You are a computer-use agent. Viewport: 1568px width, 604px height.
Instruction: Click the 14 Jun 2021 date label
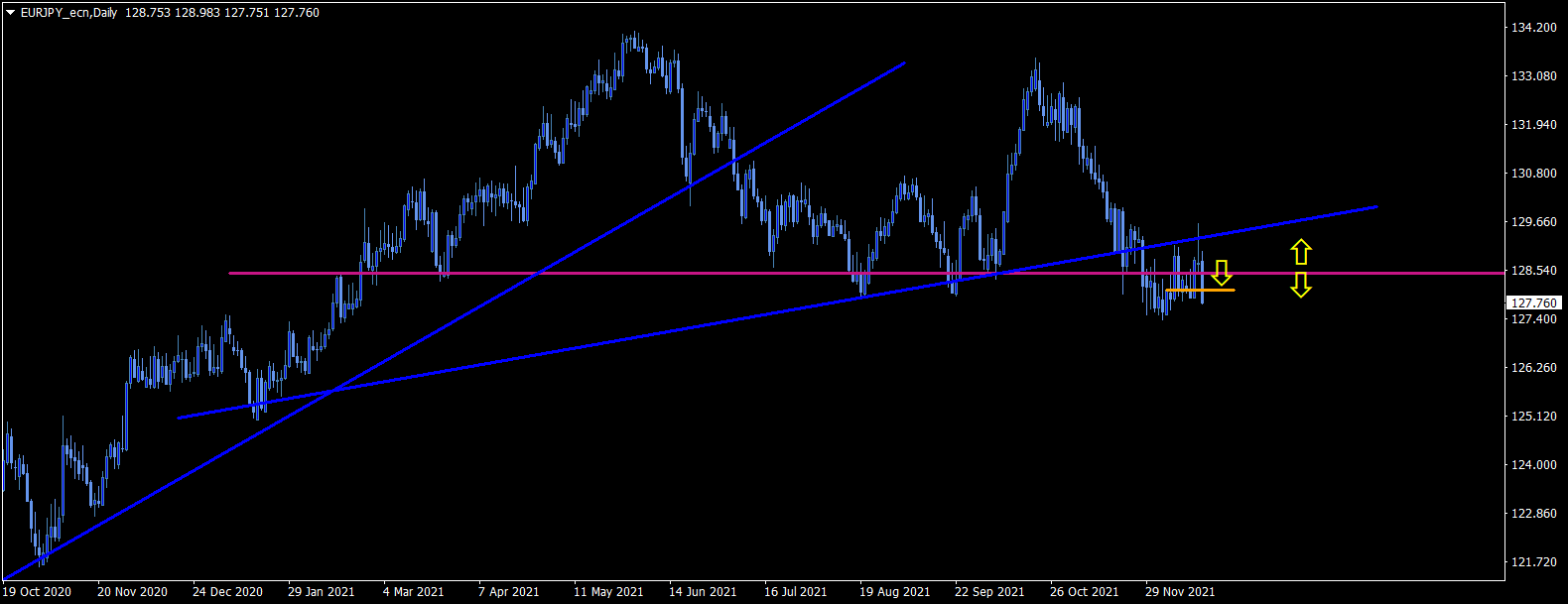[x=703, y=592]
